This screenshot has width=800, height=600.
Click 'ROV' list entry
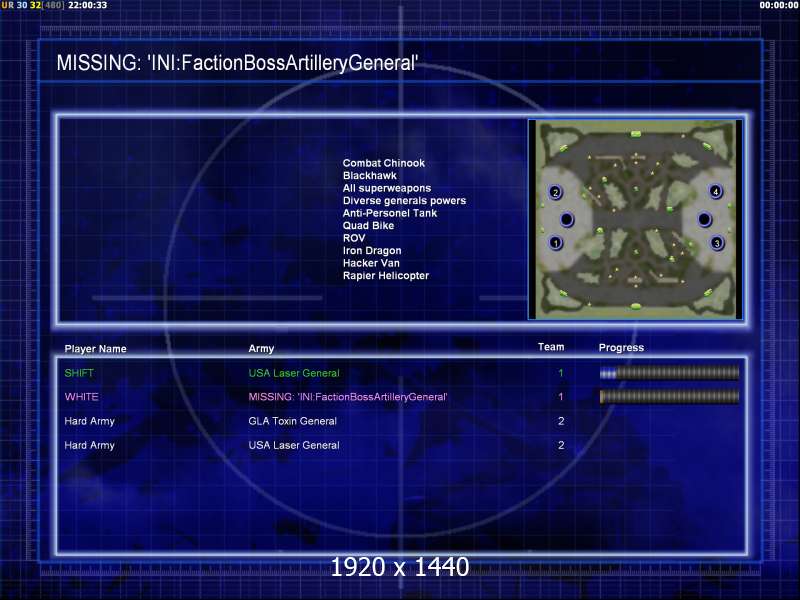point(354,238)
